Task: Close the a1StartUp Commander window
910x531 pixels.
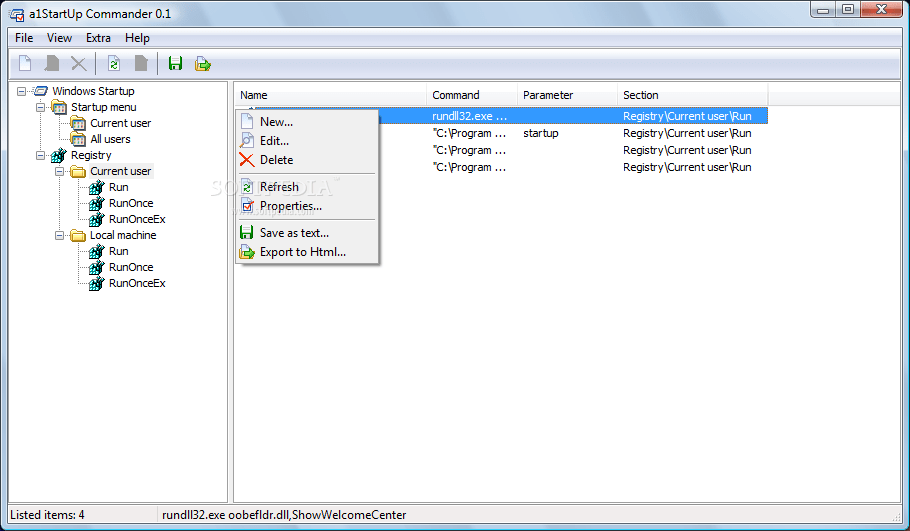Action: 881,10
